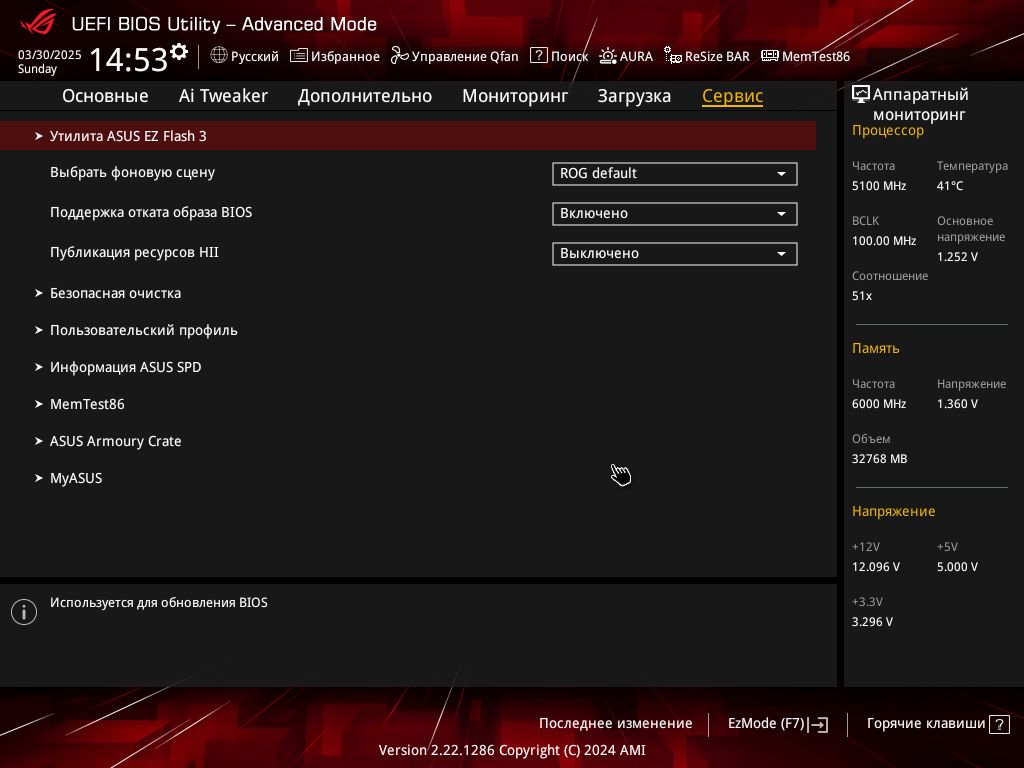Select the Сервис tab

733,96
